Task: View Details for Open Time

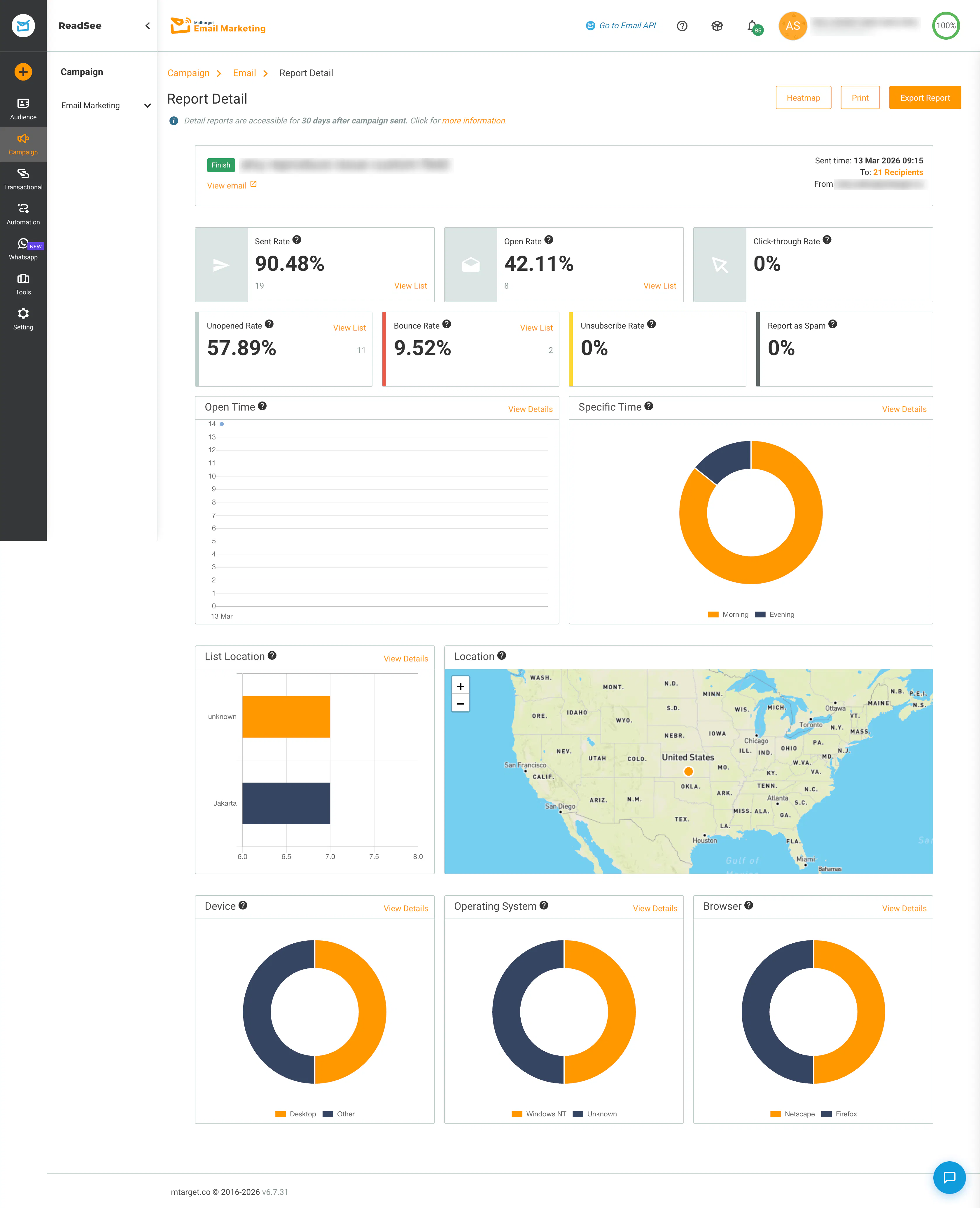Action: coord(530,409)
